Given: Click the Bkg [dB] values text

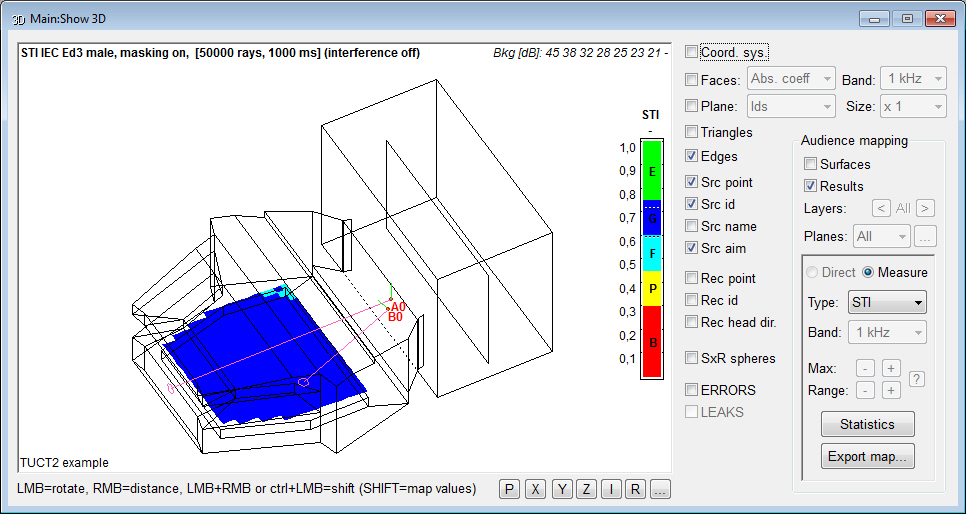Looking at the screenshot, I should pyautogui.click(x=580, y=53).
